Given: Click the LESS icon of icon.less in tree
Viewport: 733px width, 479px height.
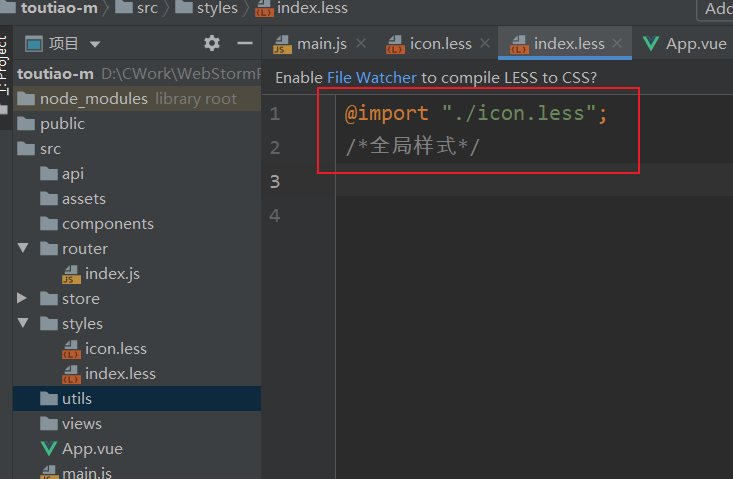Looking at the screenshot, I should tap(71, 350).
